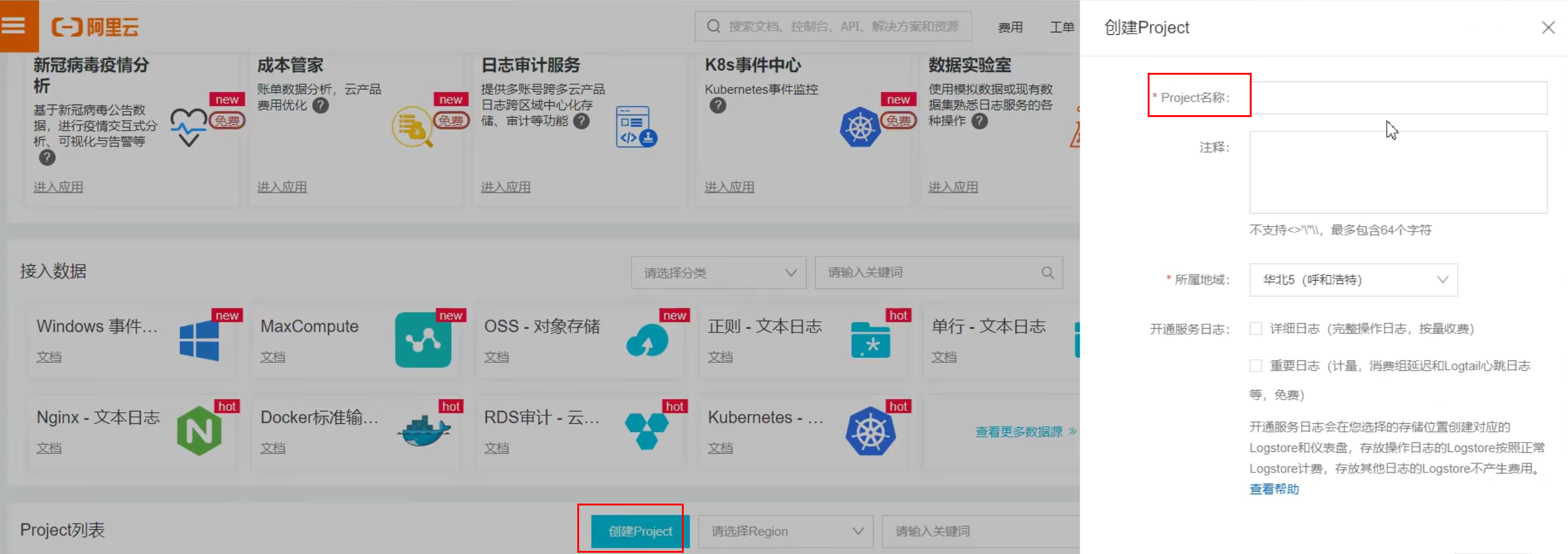Click the cost manager coin icon
This screenshot has width=1568, height=554.
tap(412, 127)
